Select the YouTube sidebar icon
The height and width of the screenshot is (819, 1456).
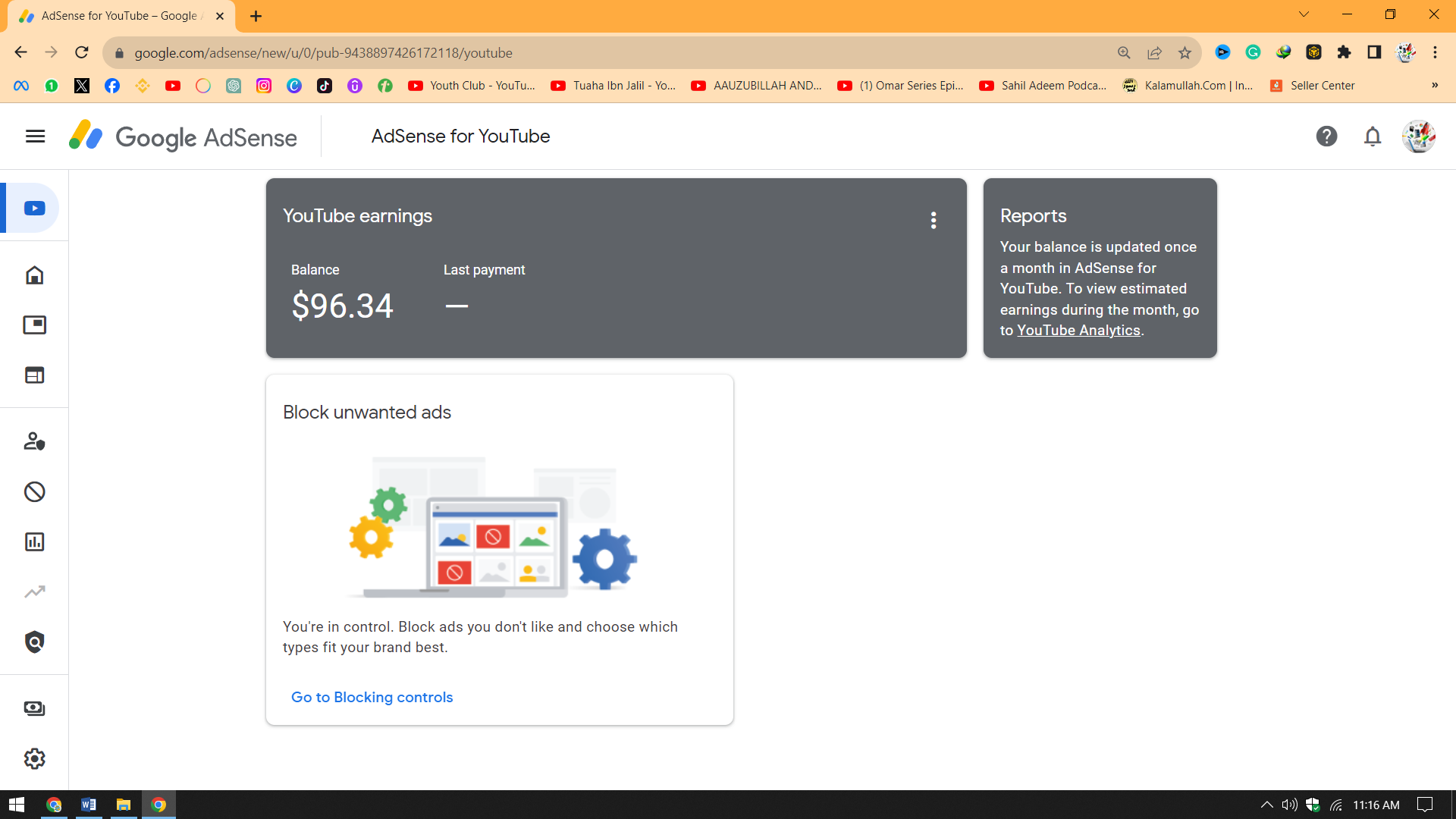tap(34, 208)
